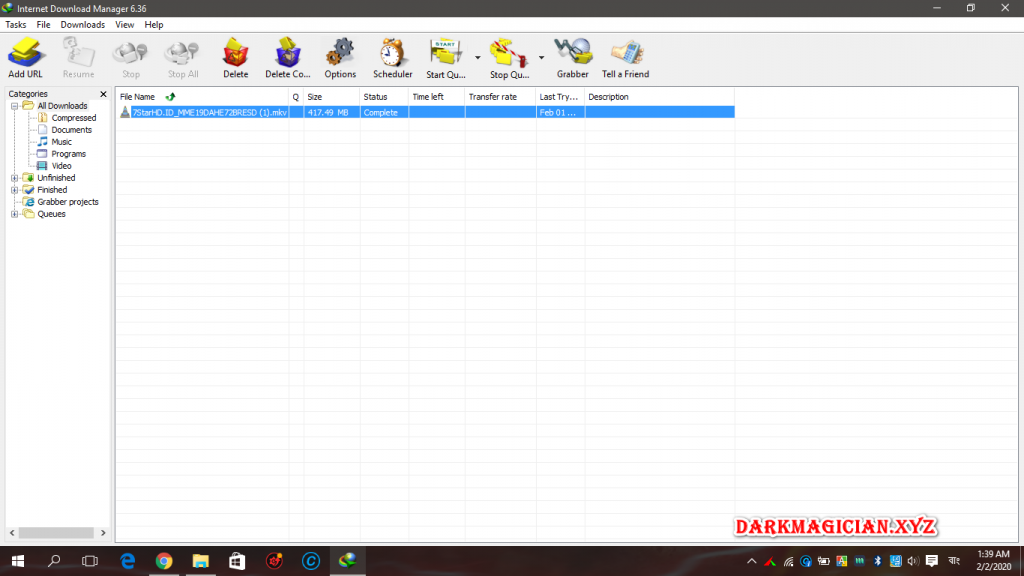Open the Downloads menu

(x=82, y=25)
